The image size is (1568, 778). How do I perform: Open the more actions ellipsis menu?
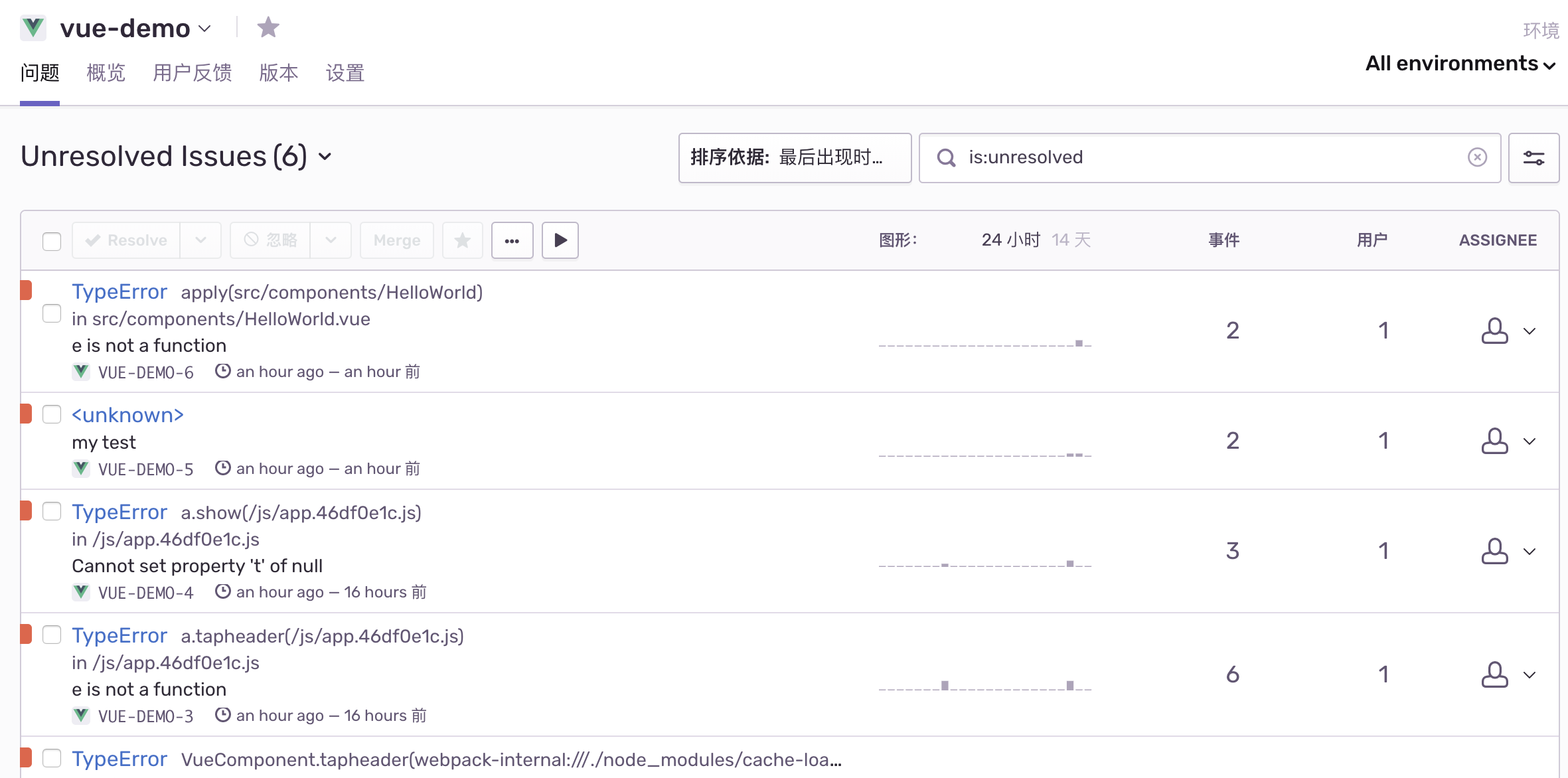512,240
